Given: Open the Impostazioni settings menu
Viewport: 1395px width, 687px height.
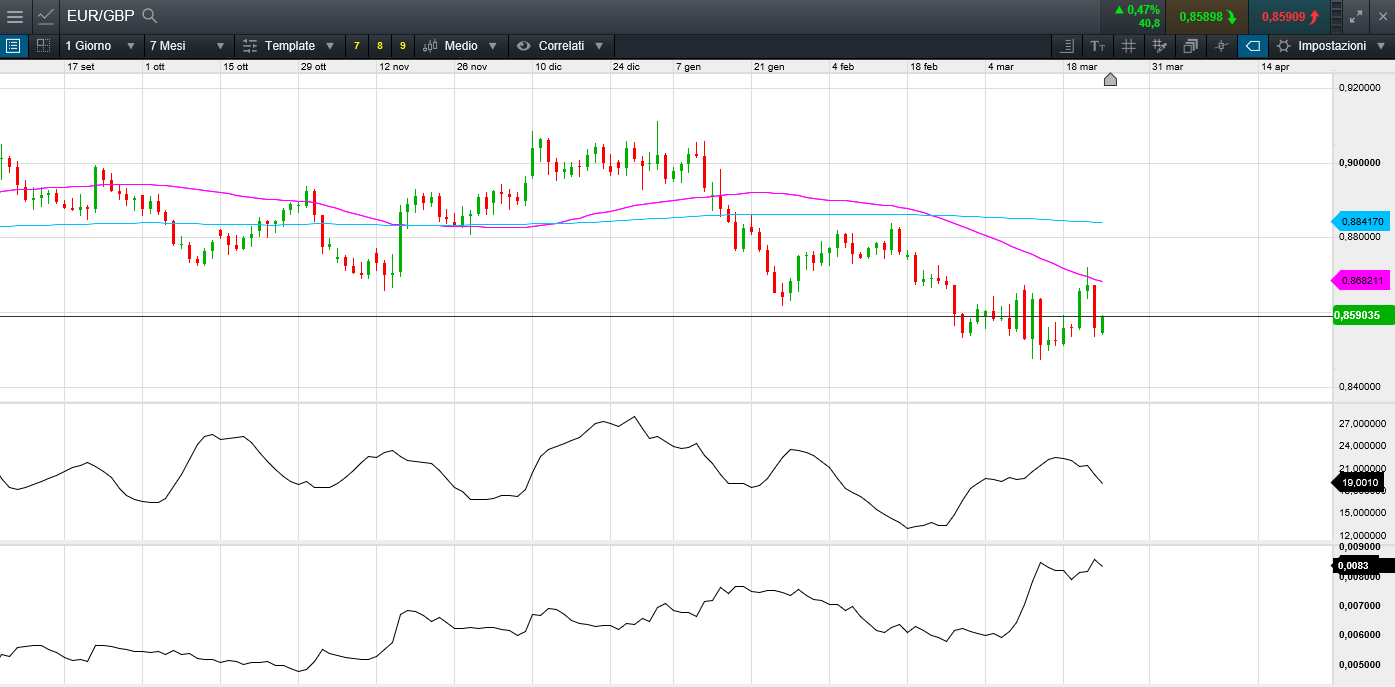Looking at the screenshot, I should click(x=1331, y=46).
